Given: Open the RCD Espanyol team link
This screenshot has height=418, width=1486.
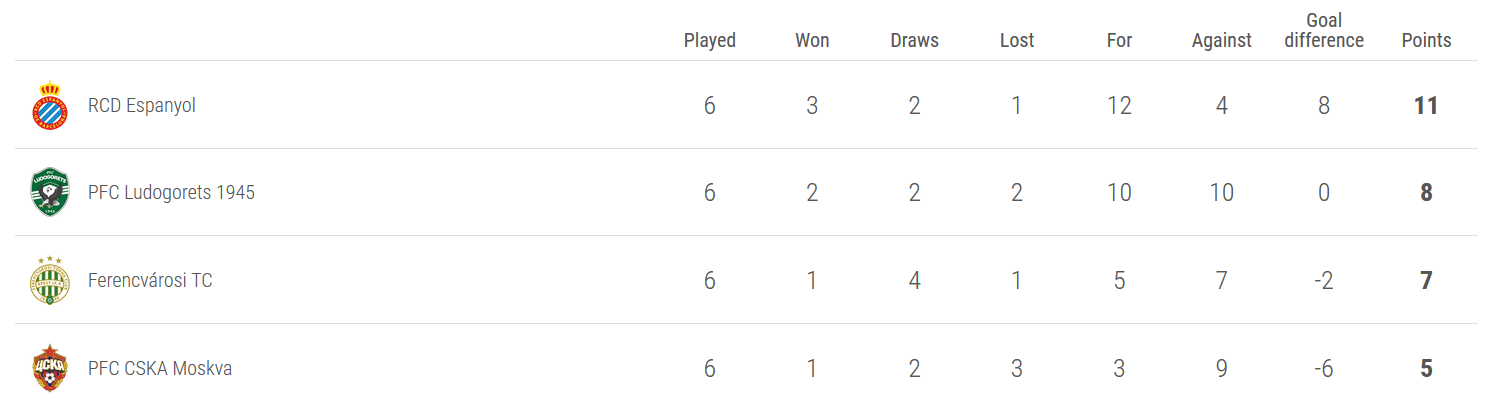Looking at the screenshot, I should 142,105.
